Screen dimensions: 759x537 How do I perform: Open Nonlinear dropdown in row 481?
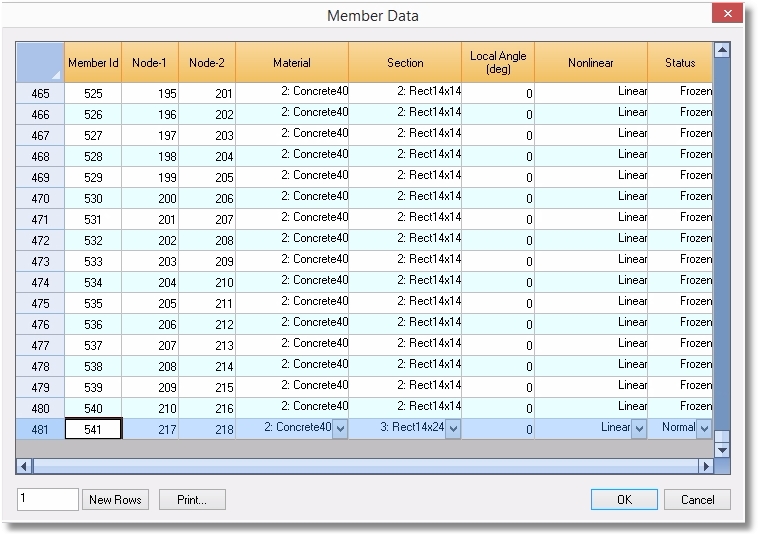639,429
